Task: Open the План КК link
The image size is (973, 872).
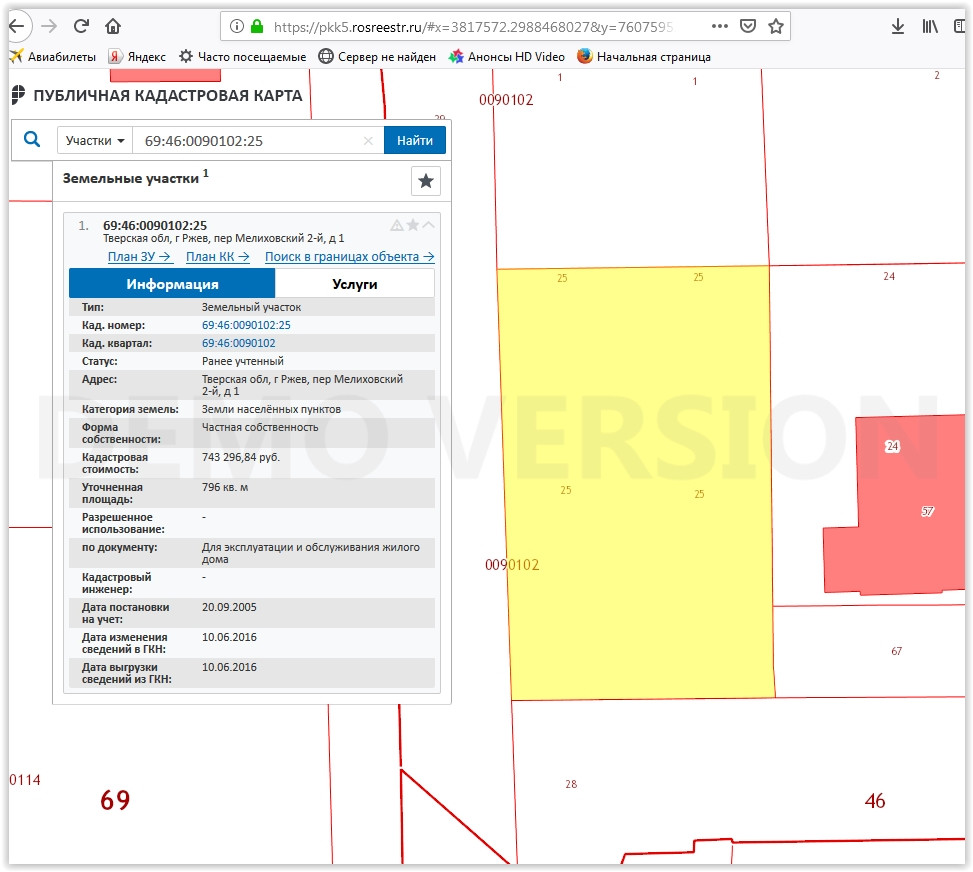Action: 217,257
